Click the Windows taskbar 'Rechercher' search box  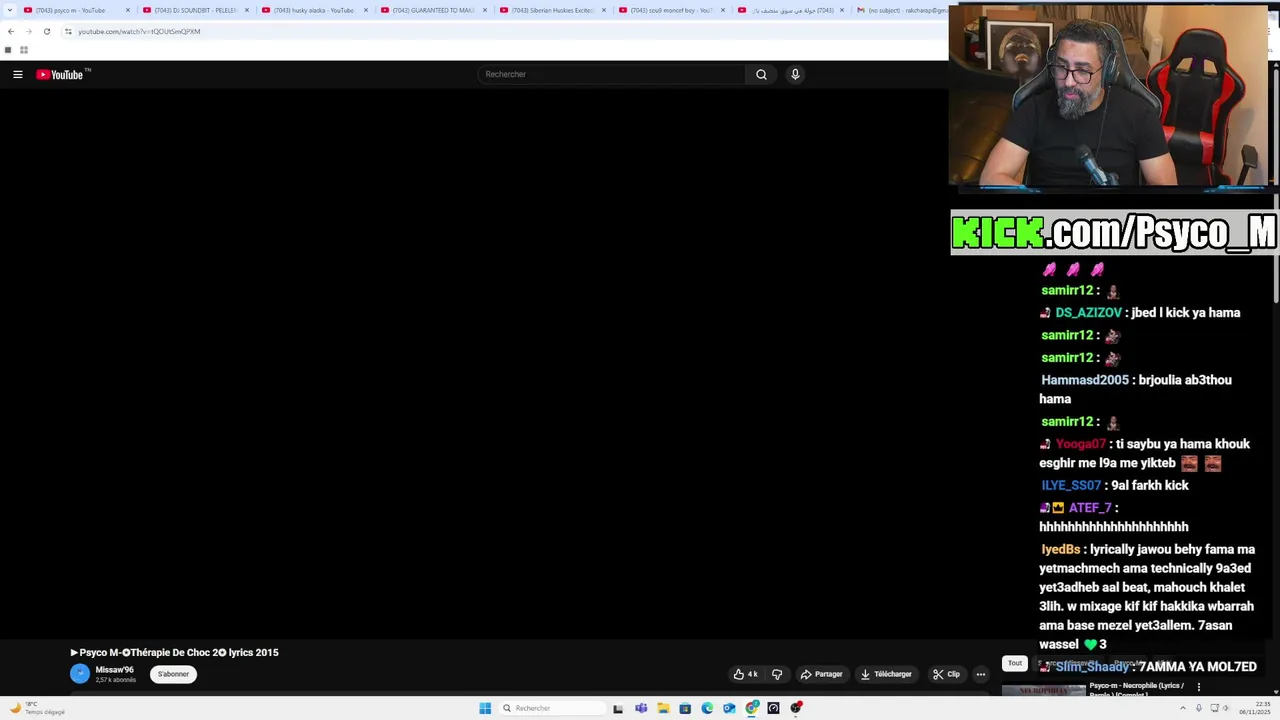[x=552, y=708]
